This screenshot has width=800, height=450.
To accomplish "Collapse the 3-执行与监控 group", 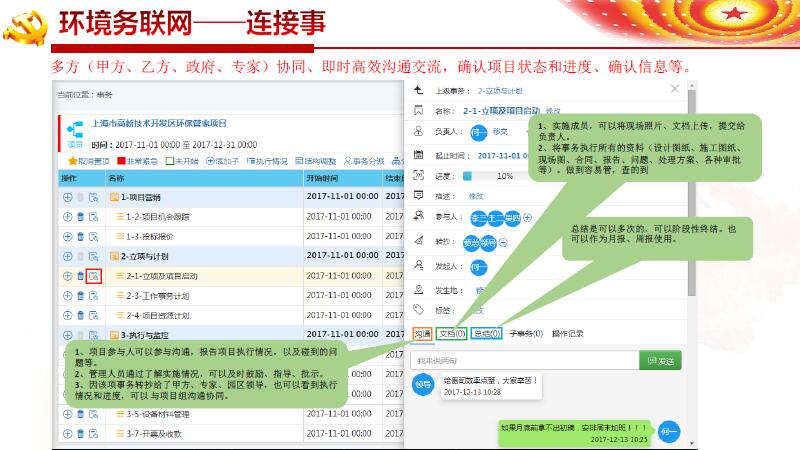I will click(x=114, y=334).
